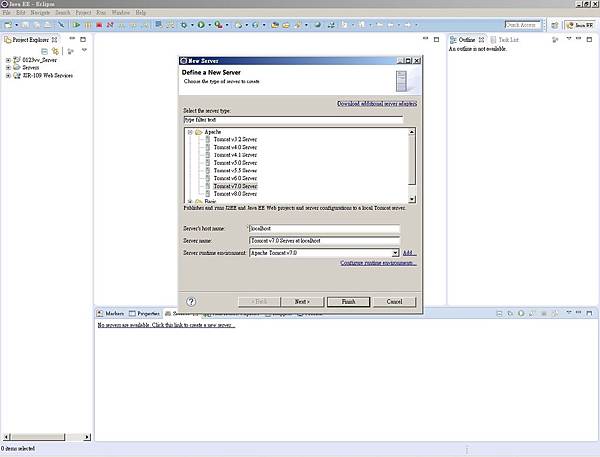Click the create a new server link
The image size is (600, 457).
(166, 325)
